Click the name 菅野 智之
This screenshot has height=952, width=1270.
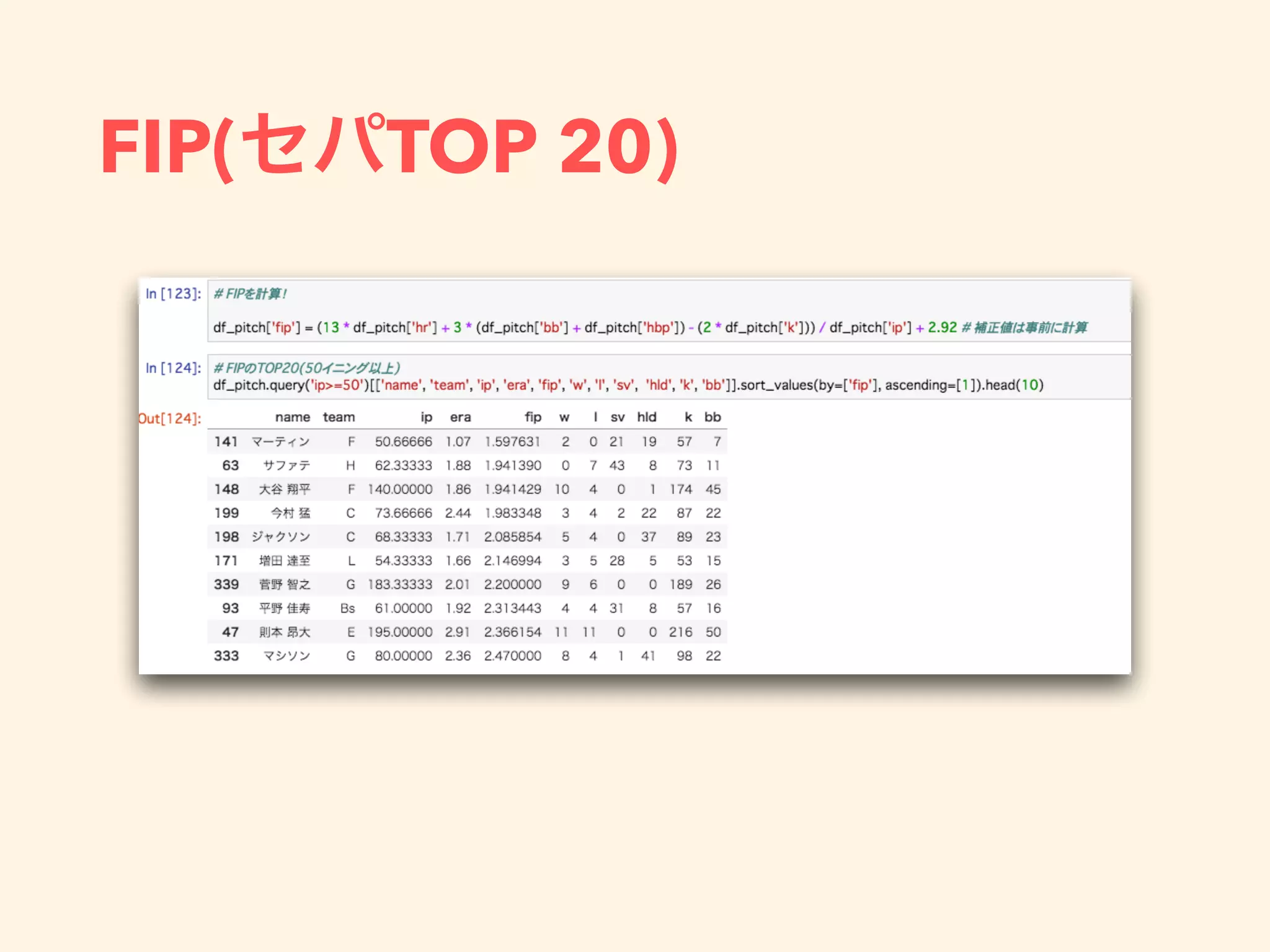coord(285,584)
